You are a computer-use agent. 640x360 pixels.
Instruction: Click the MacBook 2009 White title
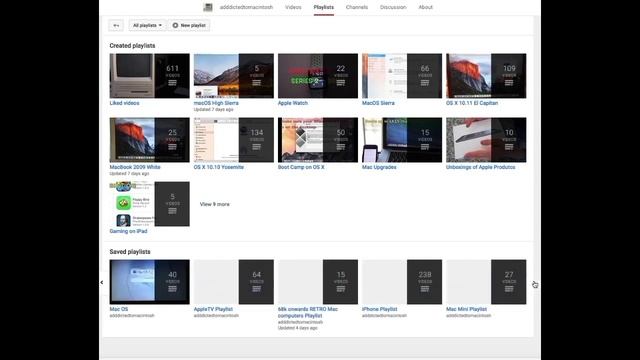(x=135, y=167)
